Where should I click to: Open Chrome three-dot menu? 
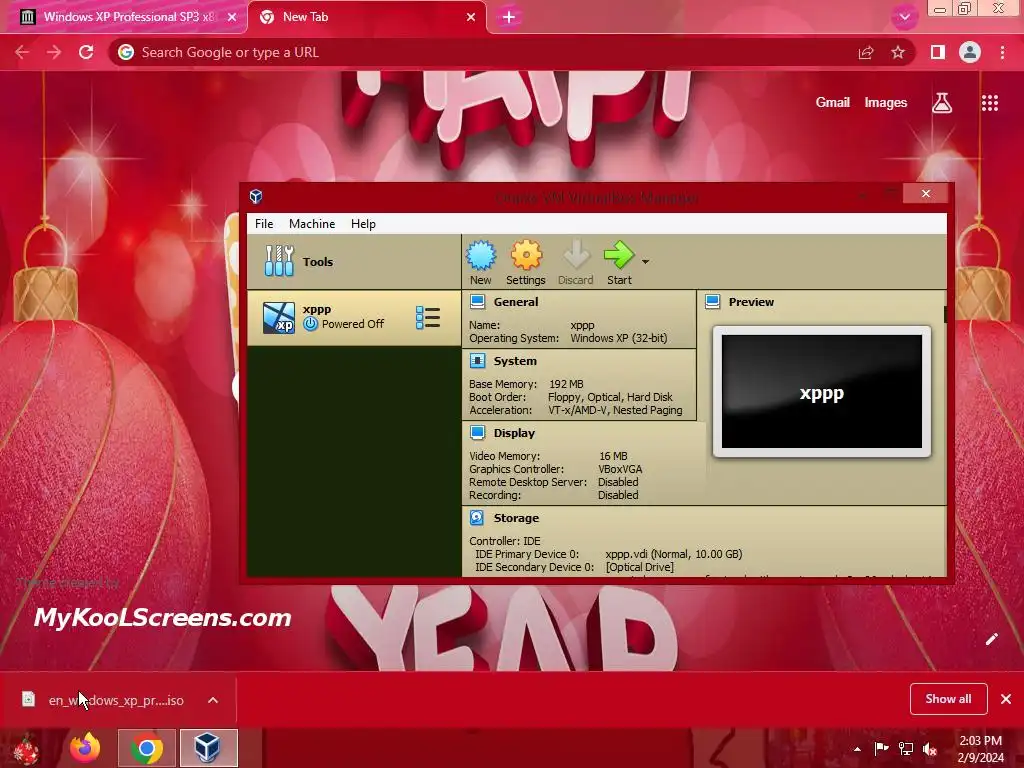tap(1002, 52)
